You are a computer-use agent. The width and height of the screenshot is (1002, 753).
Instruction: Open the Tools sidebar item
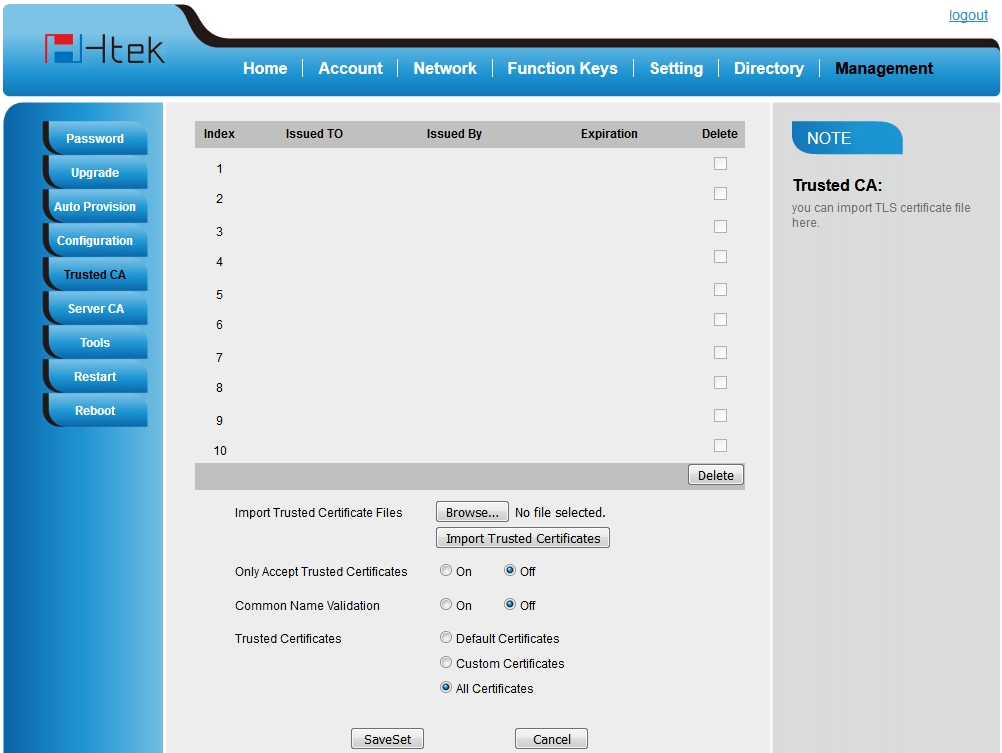click(x=95, y=343)
